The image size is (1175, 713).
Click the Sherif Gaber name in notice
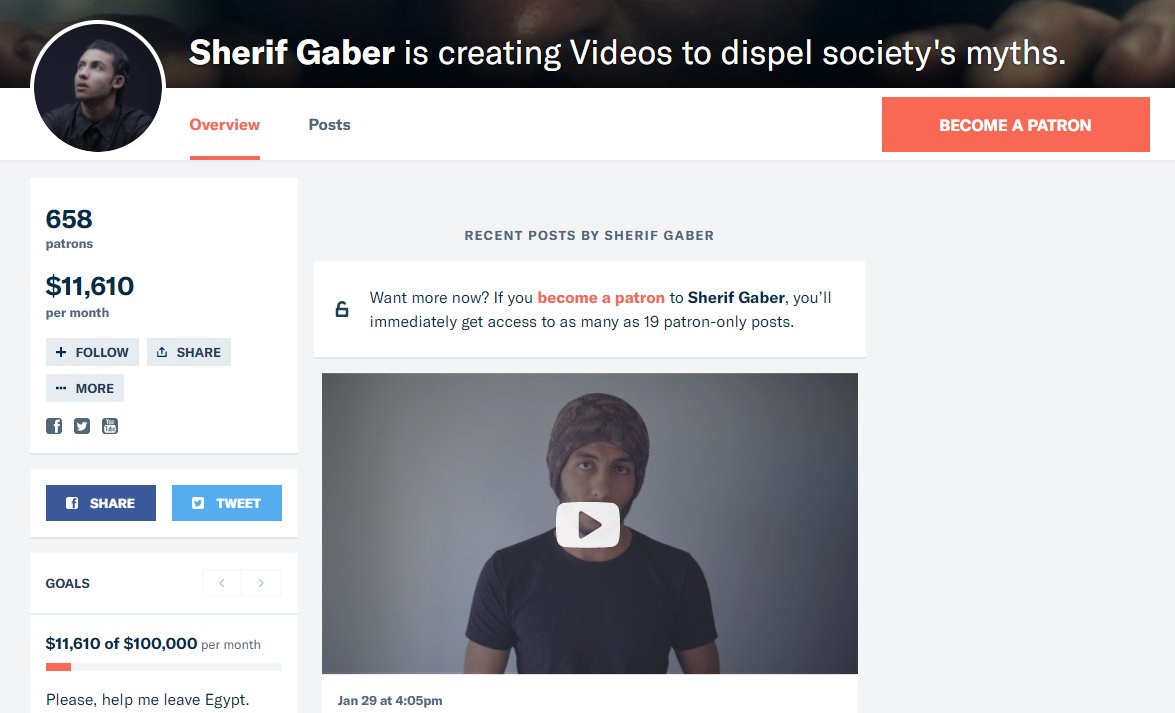(737, 298)
